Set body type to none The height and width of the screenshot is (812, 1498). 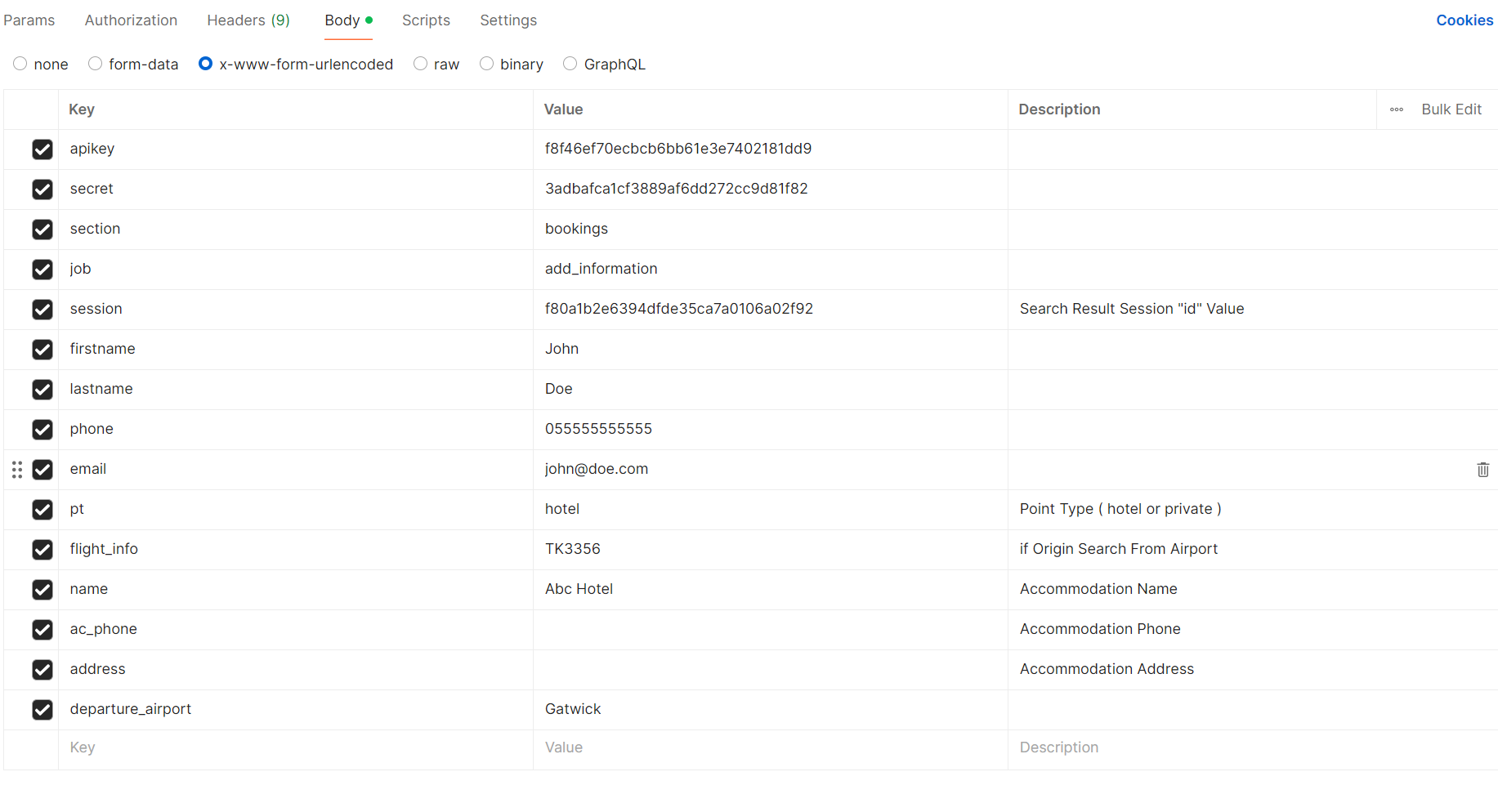[x=20, y=64]
